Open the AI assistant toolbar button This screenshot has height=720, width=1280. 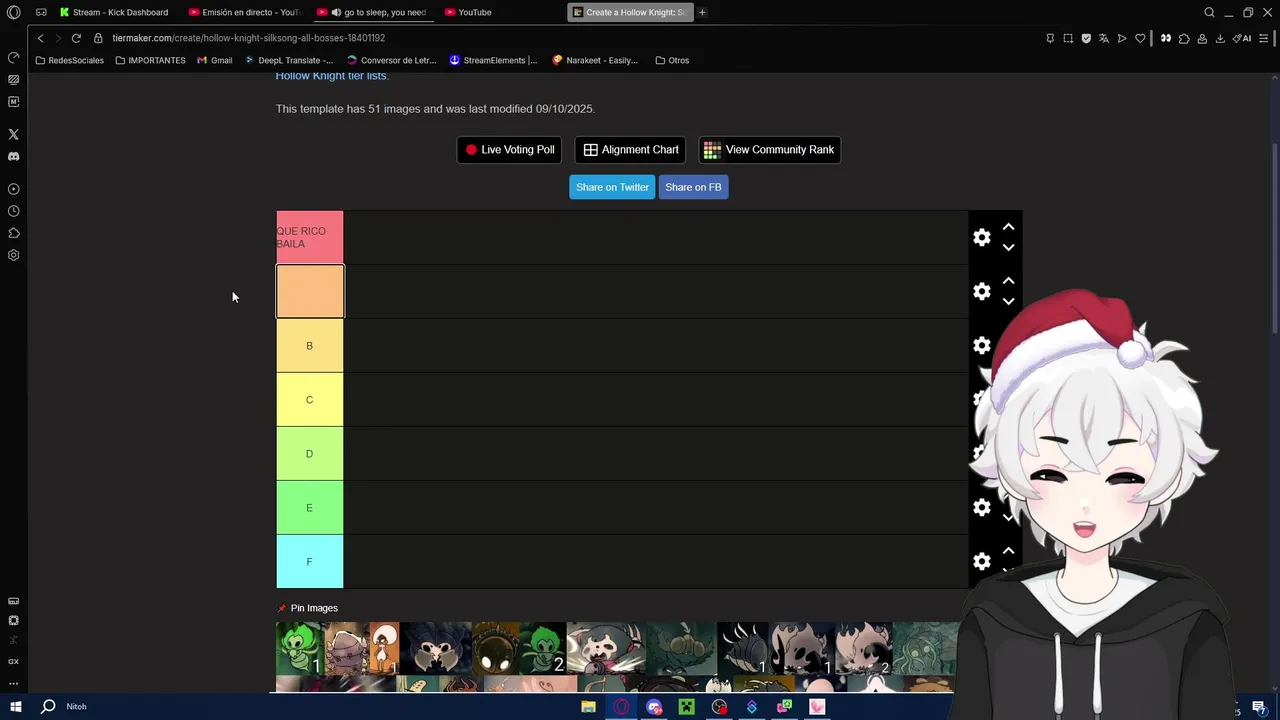1242,38
